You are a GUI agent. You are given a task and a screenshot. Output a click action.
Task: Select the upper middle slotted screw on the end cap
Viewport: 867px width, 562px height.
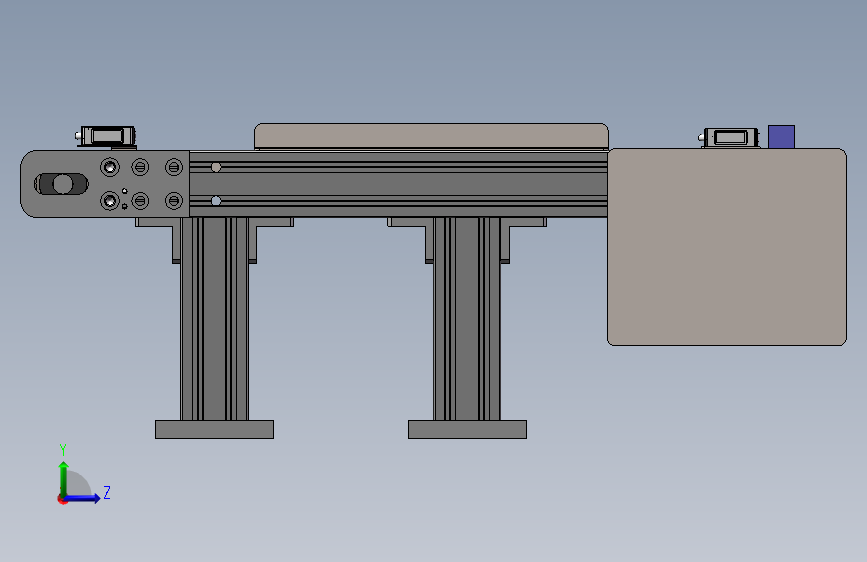140,166
